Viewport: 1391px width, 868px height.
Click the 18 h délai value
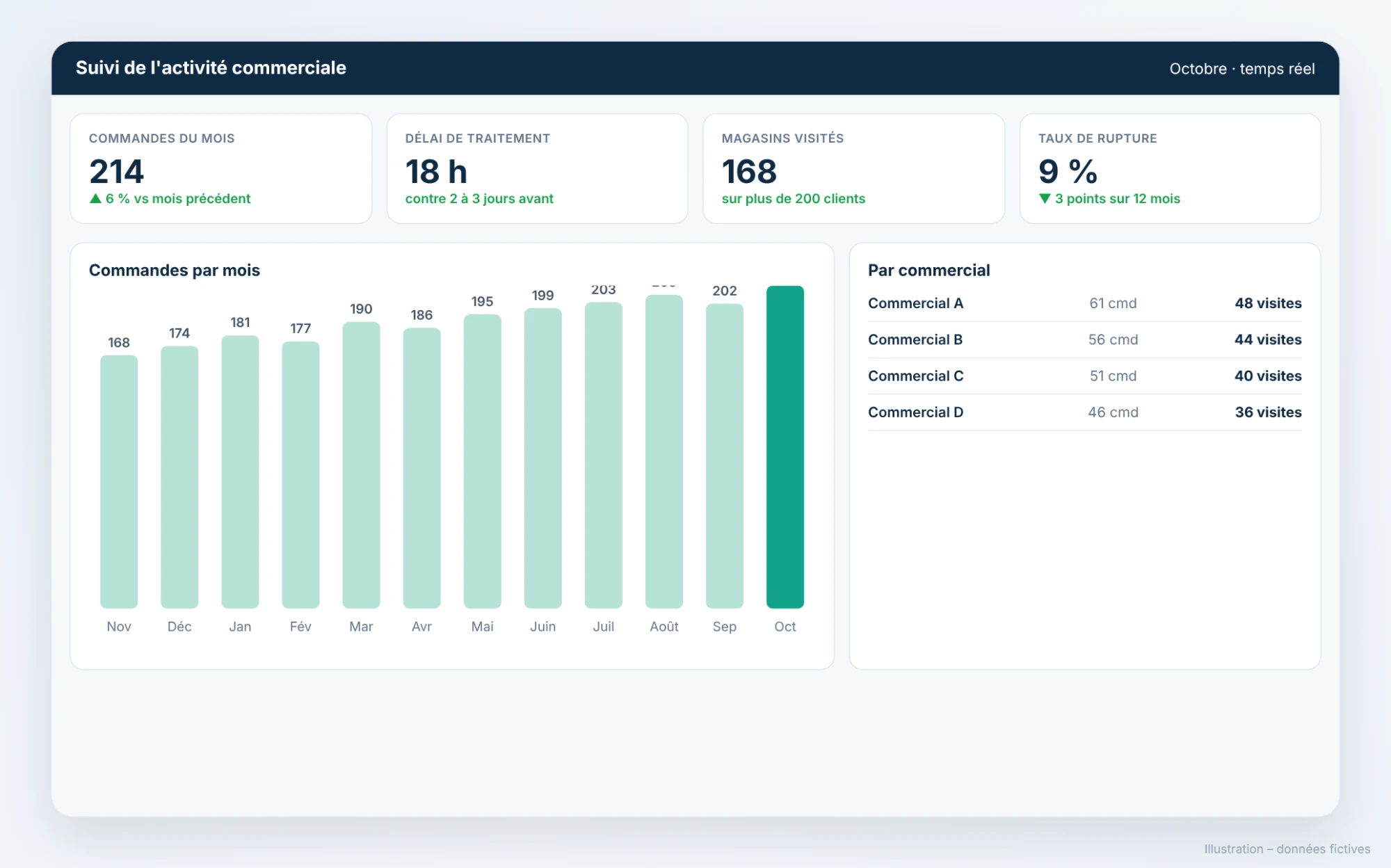(x=436, y=172)
